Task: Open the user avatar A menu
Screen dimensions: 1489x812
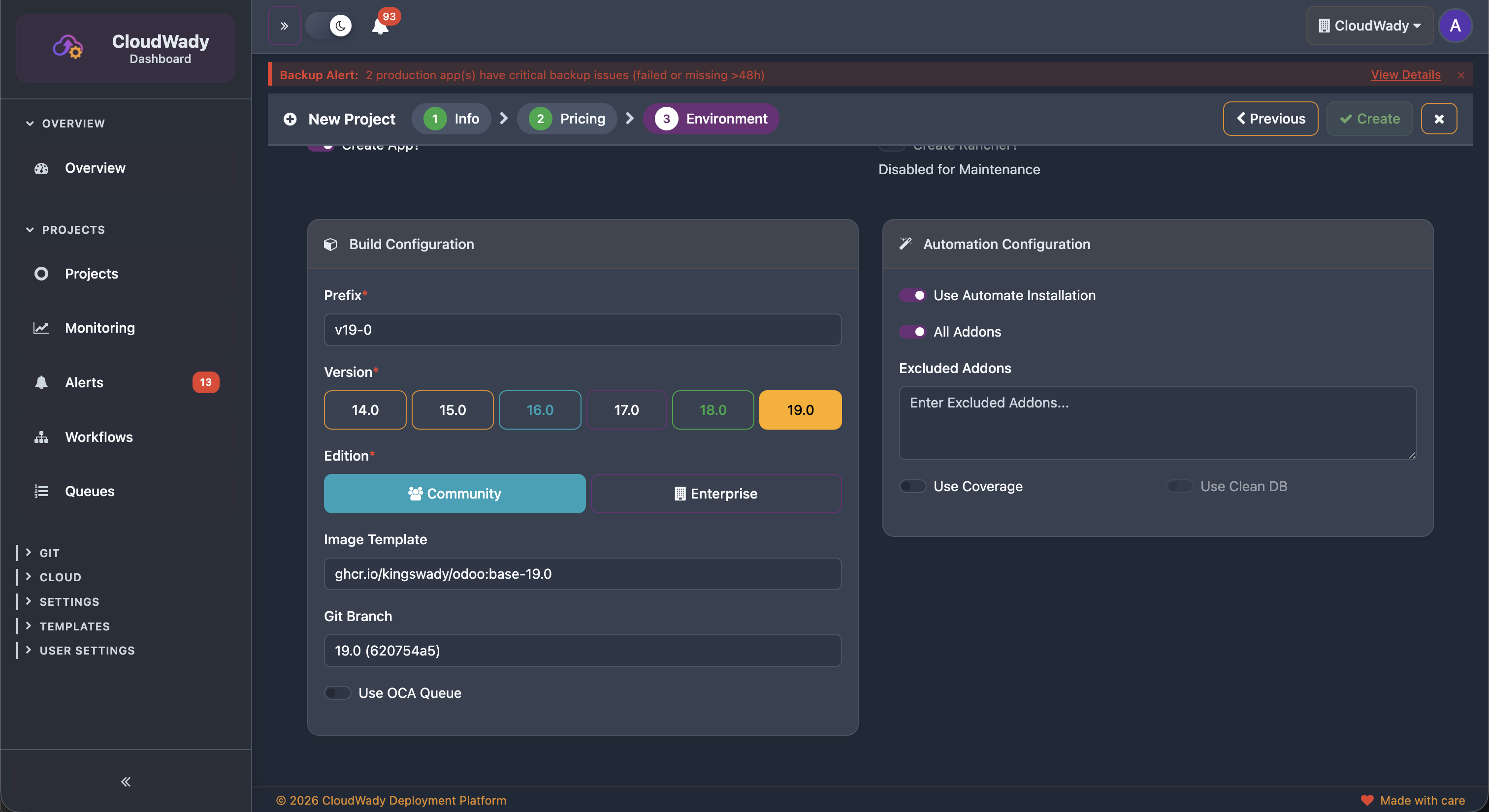Action: [1455, 26]
